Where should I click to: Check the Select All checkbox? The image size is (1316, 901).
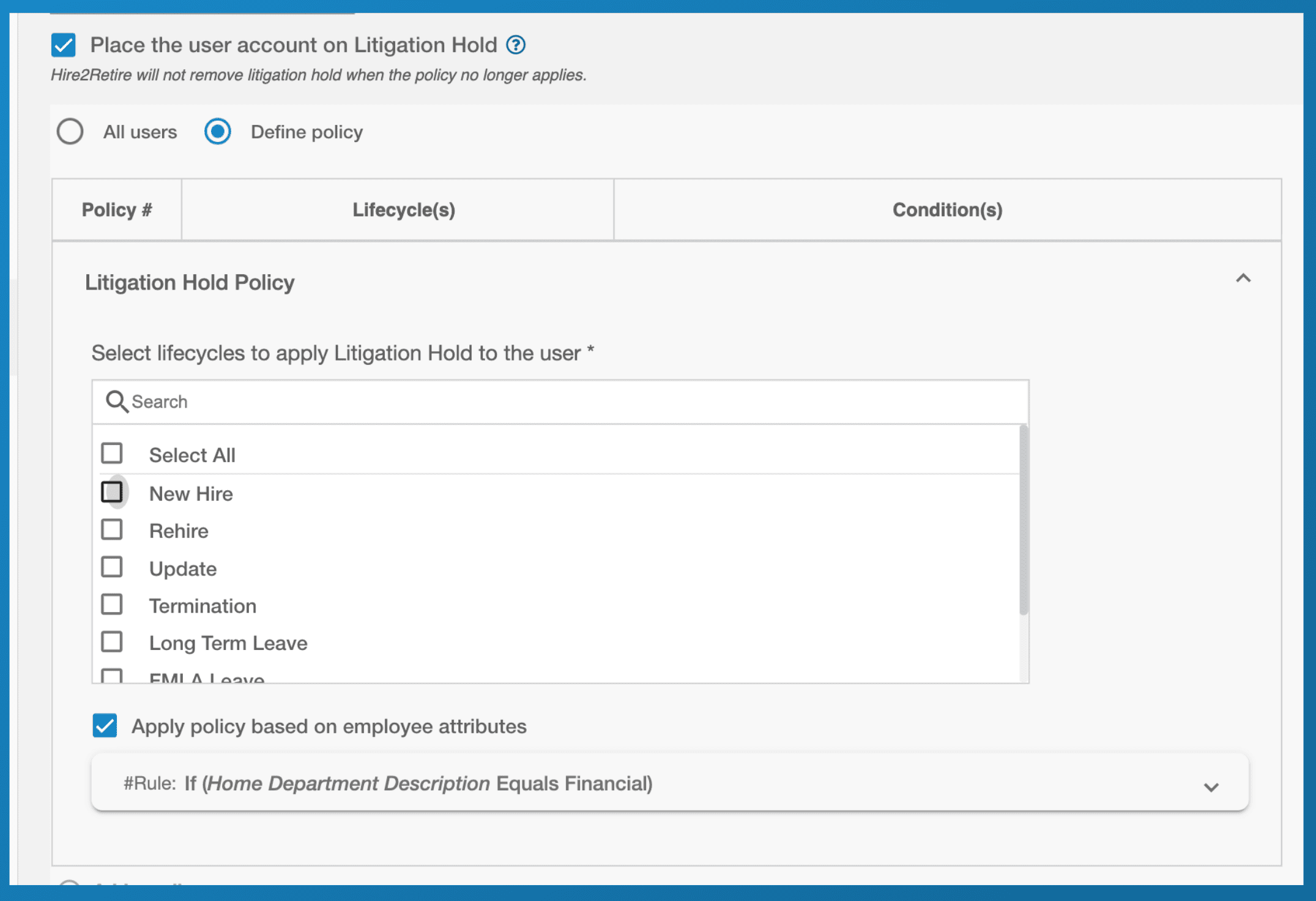pyautogui.click(x=112, y=454)
